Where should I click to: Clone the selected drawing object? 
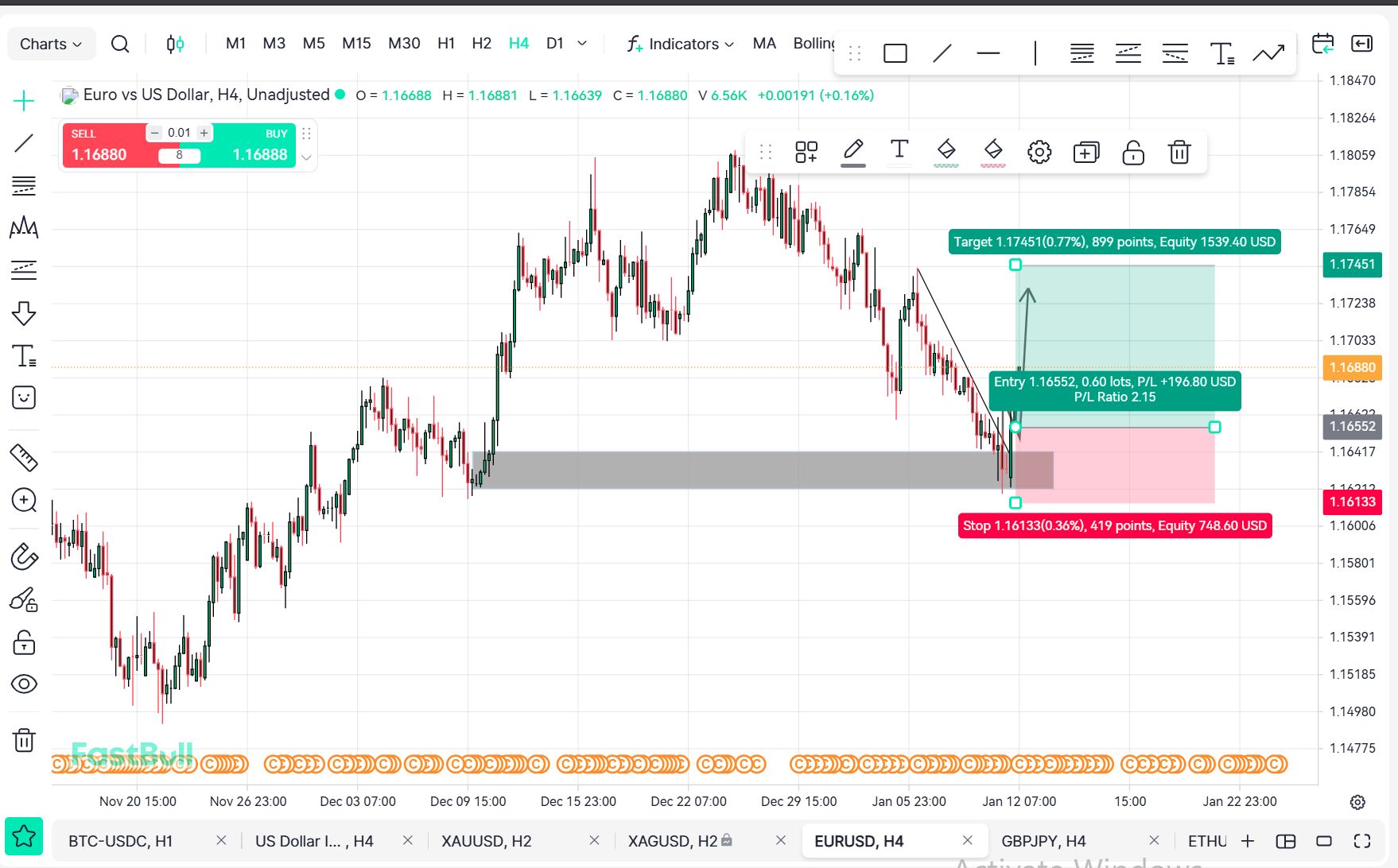pos(1085,152)
